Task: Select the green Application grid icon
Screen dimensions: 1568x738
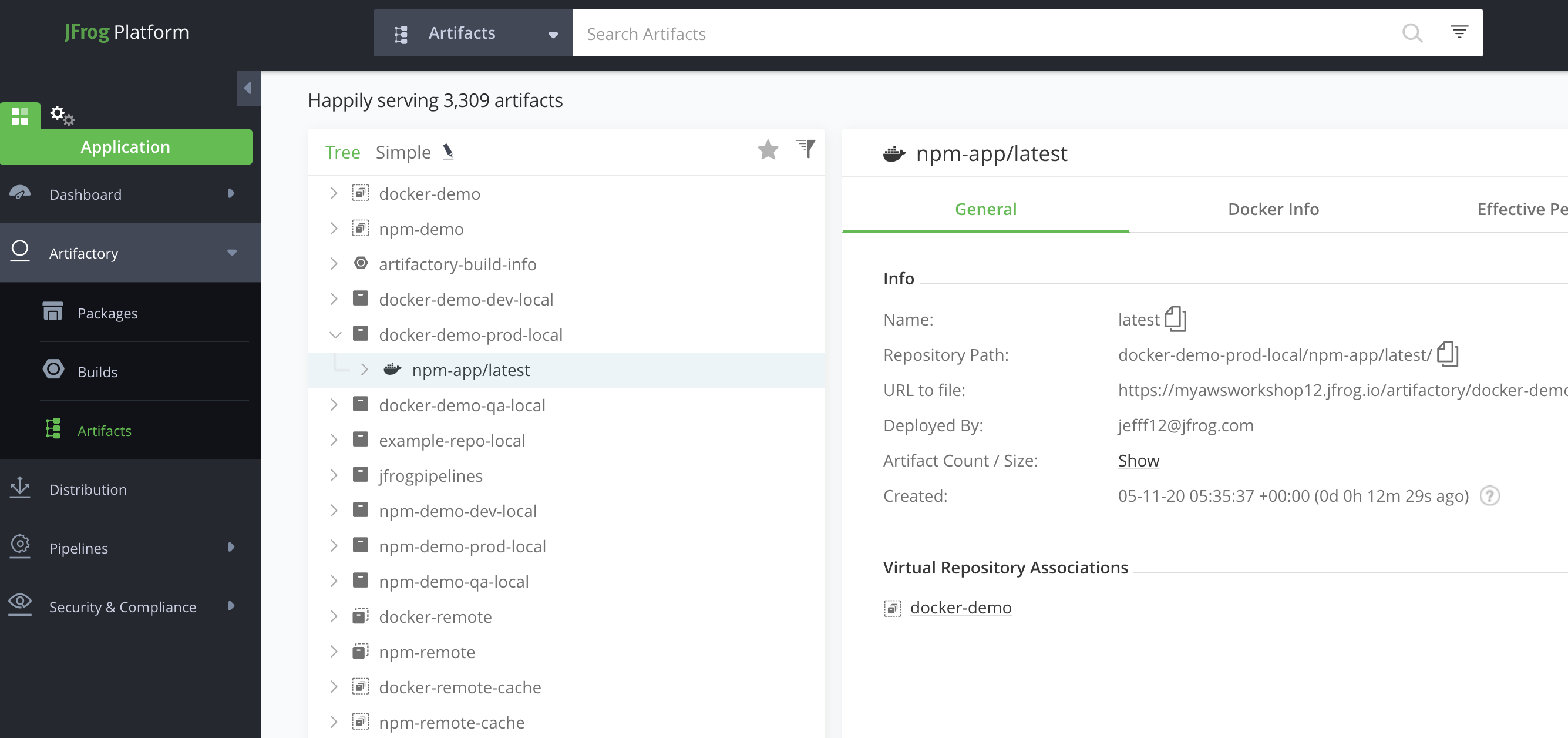Action: point(20,116)
